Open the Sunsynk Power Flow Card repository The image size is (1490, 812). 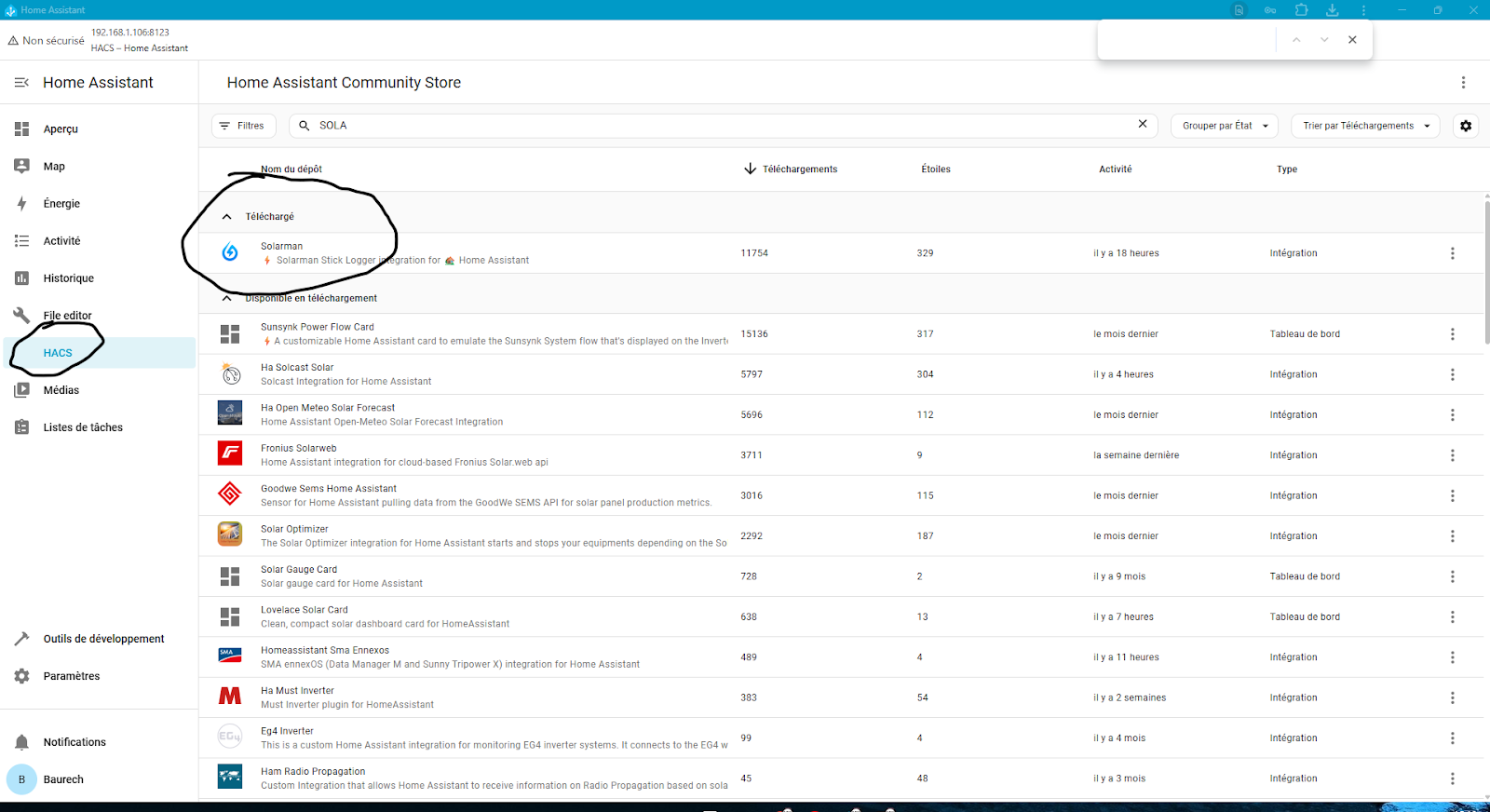318,328
